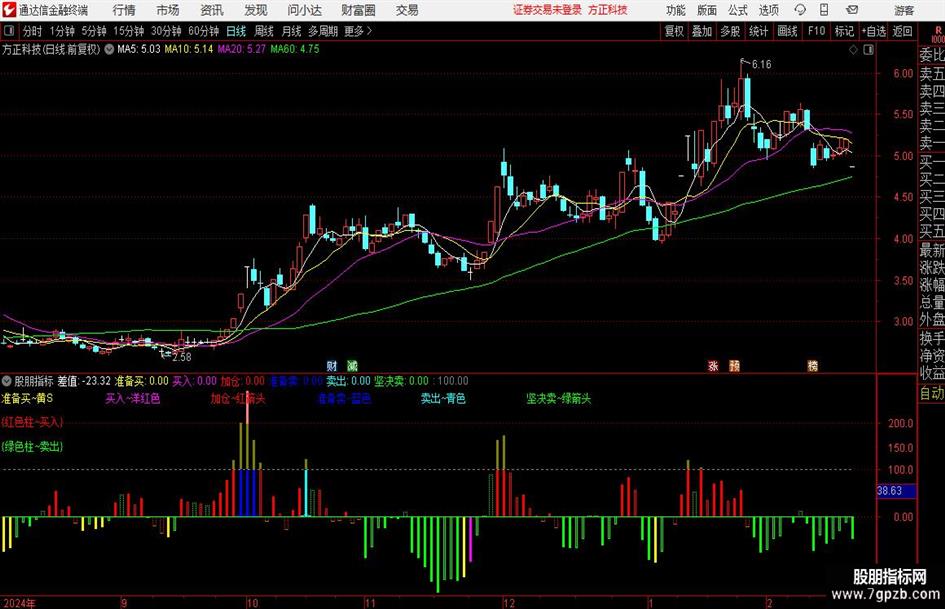Select the 日线 daily period tab
Image resolution: width=945 pixels, height=609 pixels.
click(236, 31)
